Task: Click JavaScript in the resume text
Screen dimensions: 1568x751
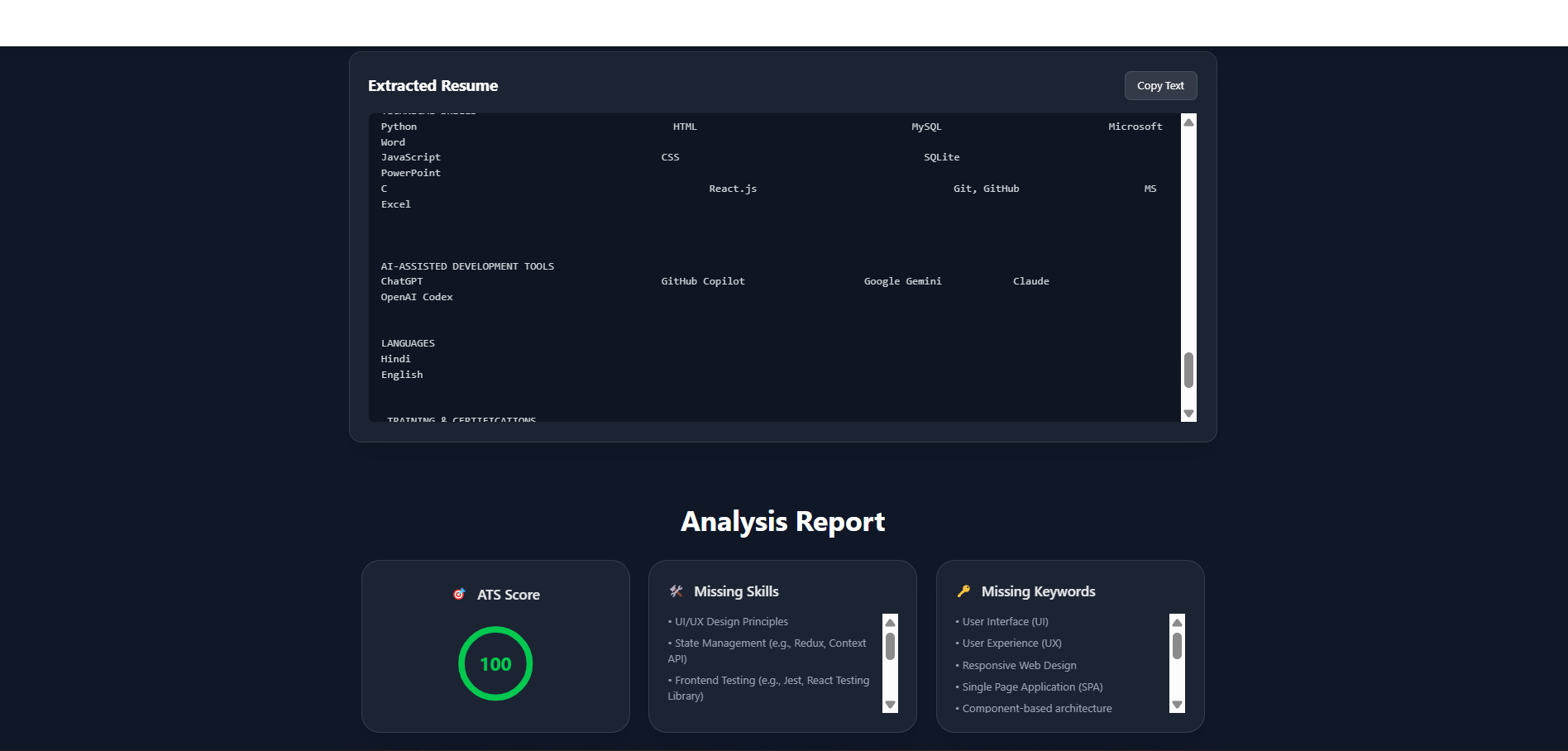Action: coord(410,157)
